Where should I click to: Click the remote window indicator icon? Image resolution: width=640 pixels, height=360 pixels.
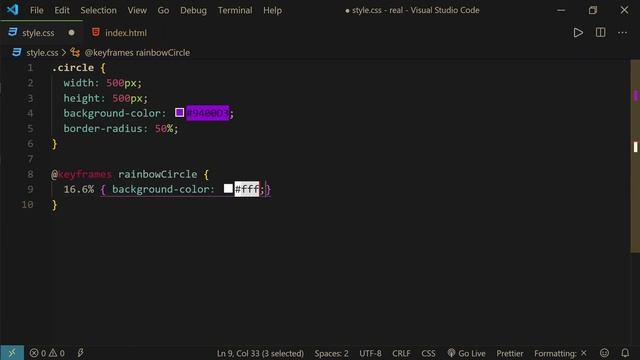[x=12, y=353]
